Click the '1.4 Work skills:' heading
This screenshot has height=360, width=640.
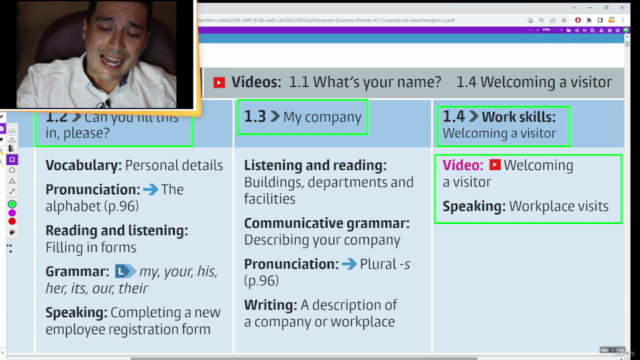click(x=499, y=117)
